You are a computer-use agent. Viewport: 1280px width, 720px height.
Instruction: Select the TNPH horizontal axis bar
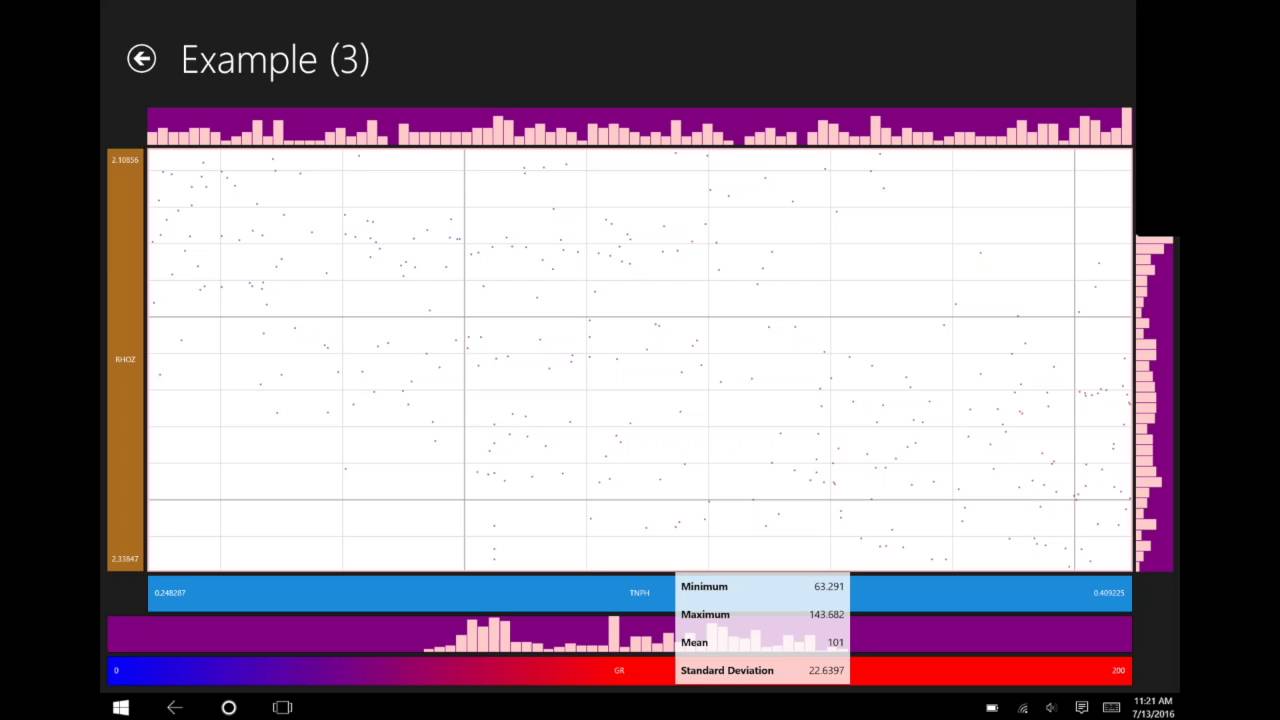point(640,593)
